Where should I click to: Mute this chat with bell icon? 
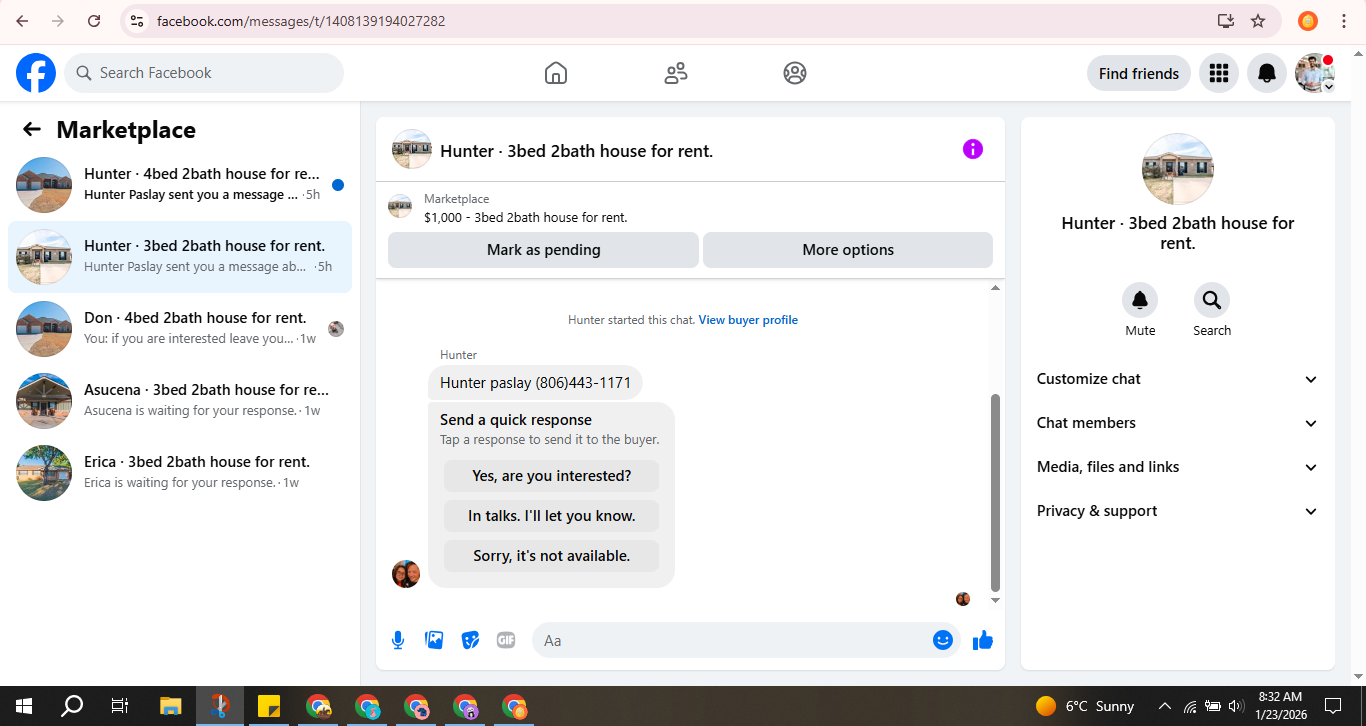pos(1140,300)
